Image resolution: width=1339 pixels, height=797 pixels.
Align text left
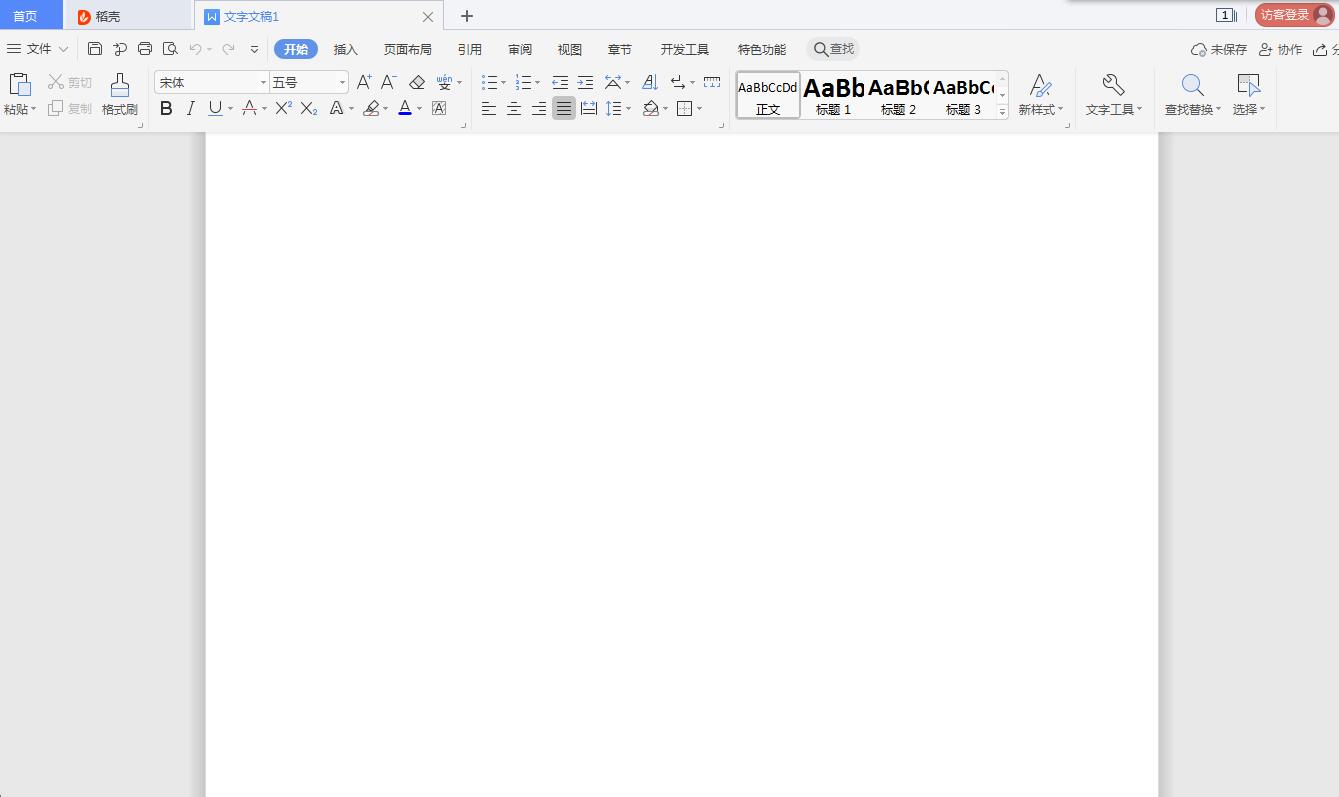489,108
